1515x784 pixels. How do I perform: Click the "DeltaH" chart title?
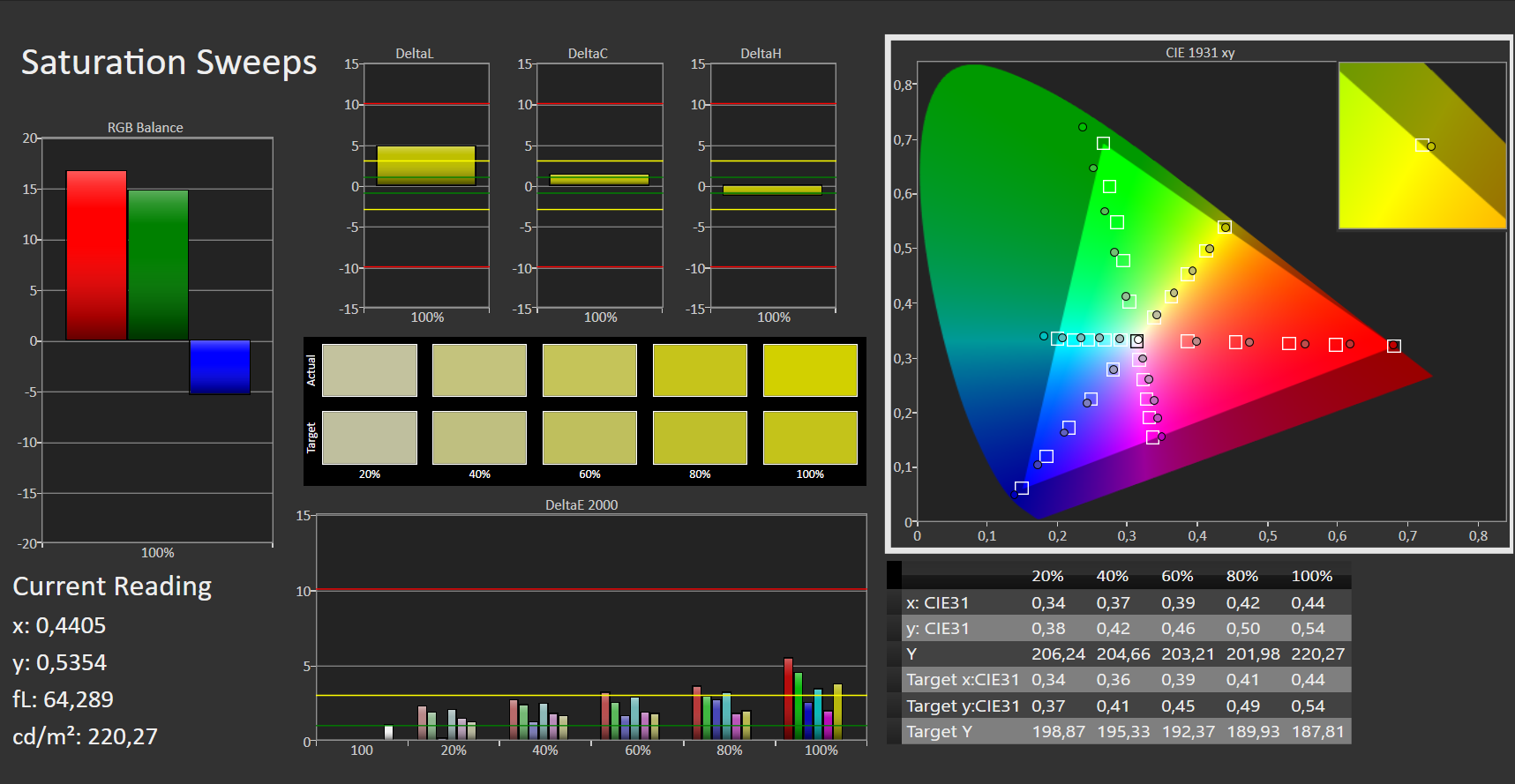coord(761,54)
